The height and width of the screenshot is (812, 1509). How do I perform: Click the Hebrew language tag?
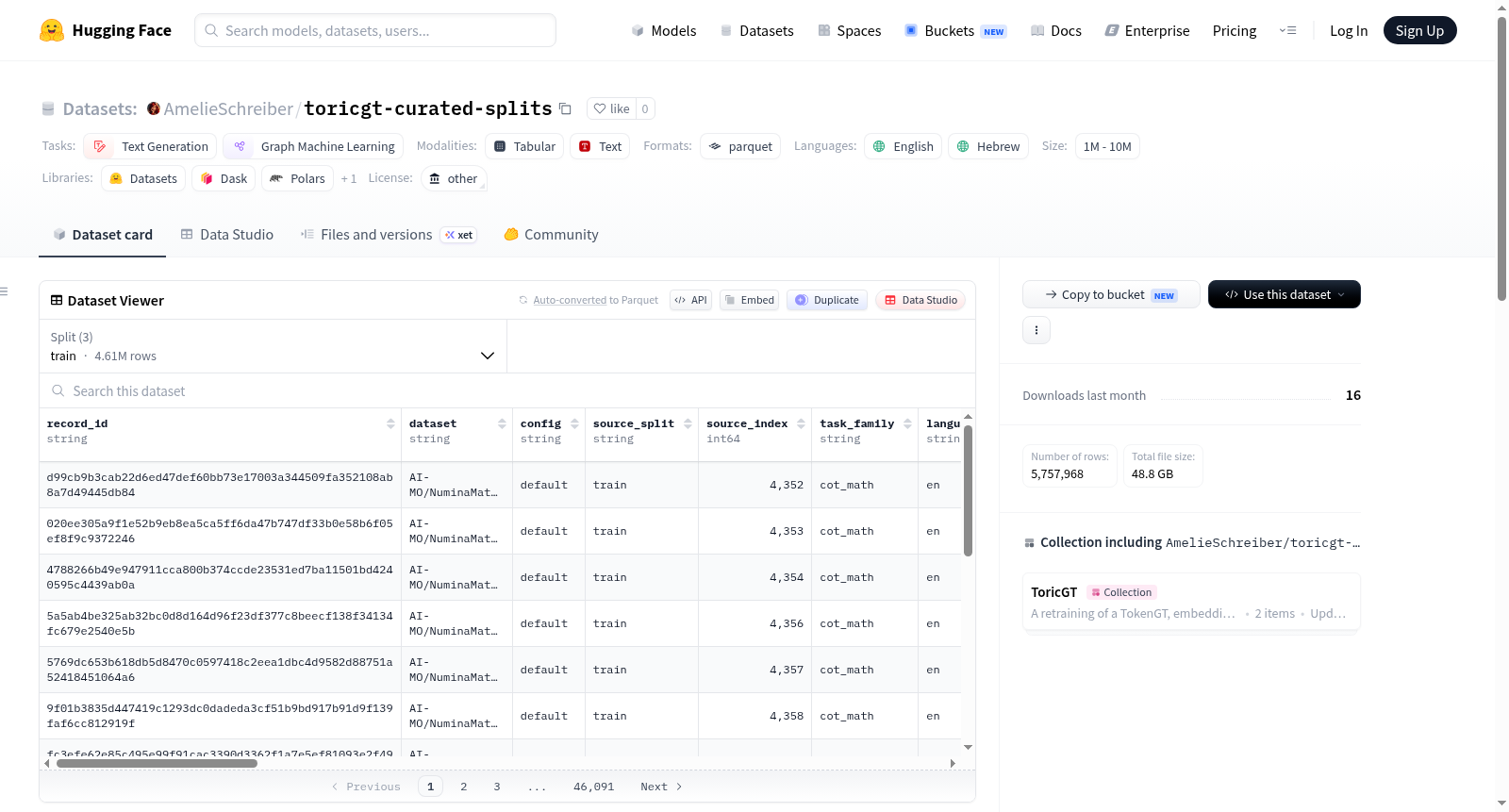[988, 146]
